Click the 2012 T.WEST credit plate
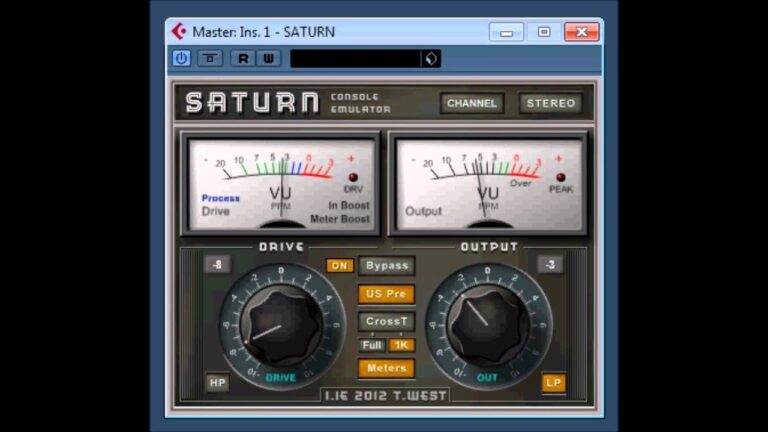This screenshot has height=432, width=768. (x=385, y=395)
